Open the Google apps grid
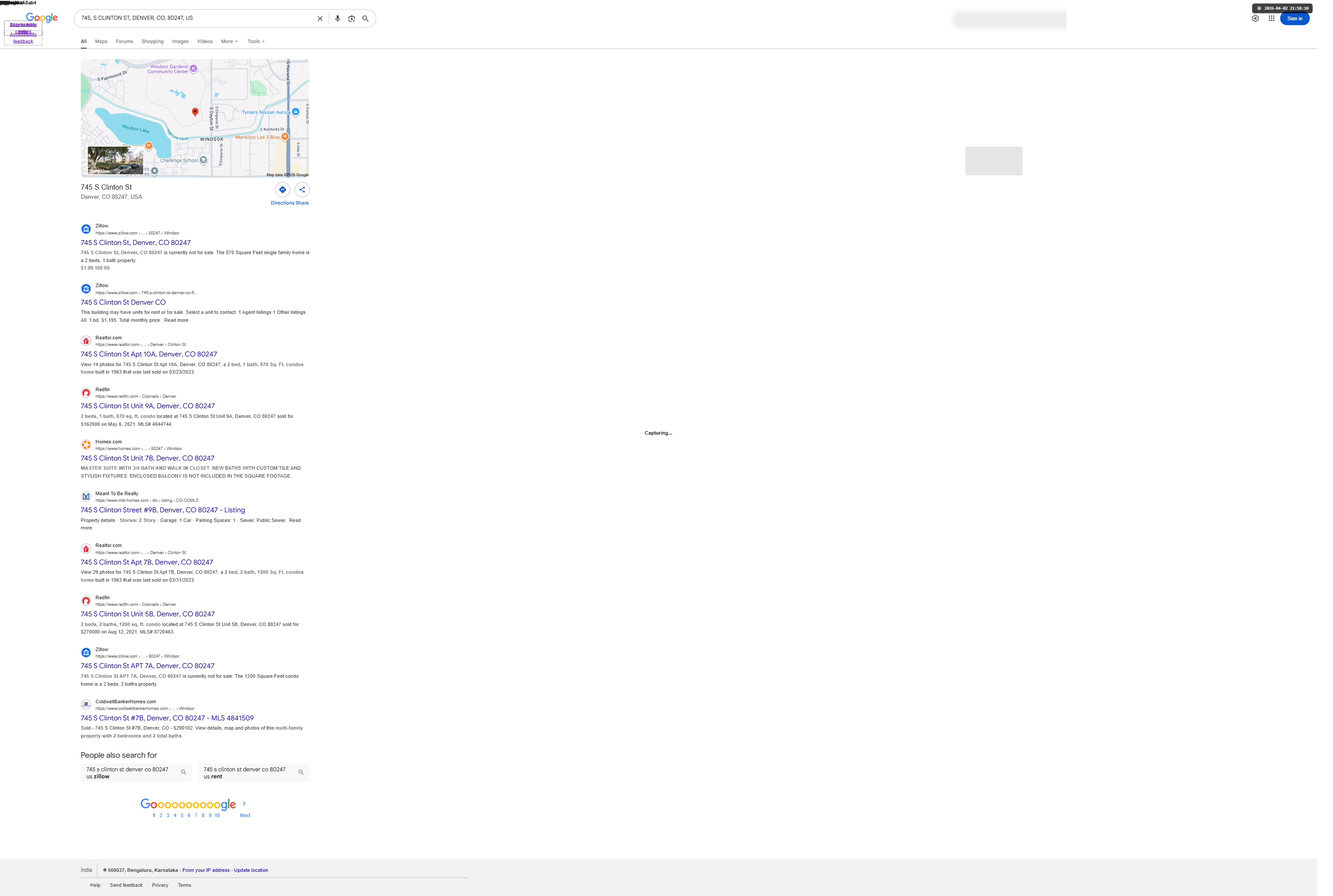 [x=1271, y=18]
